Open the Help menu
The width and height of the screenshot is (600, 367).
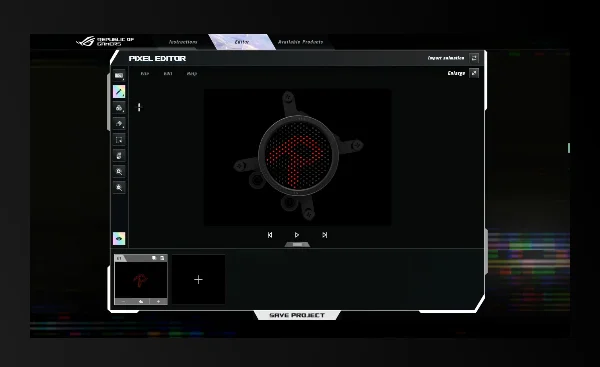tap(192, 73)
